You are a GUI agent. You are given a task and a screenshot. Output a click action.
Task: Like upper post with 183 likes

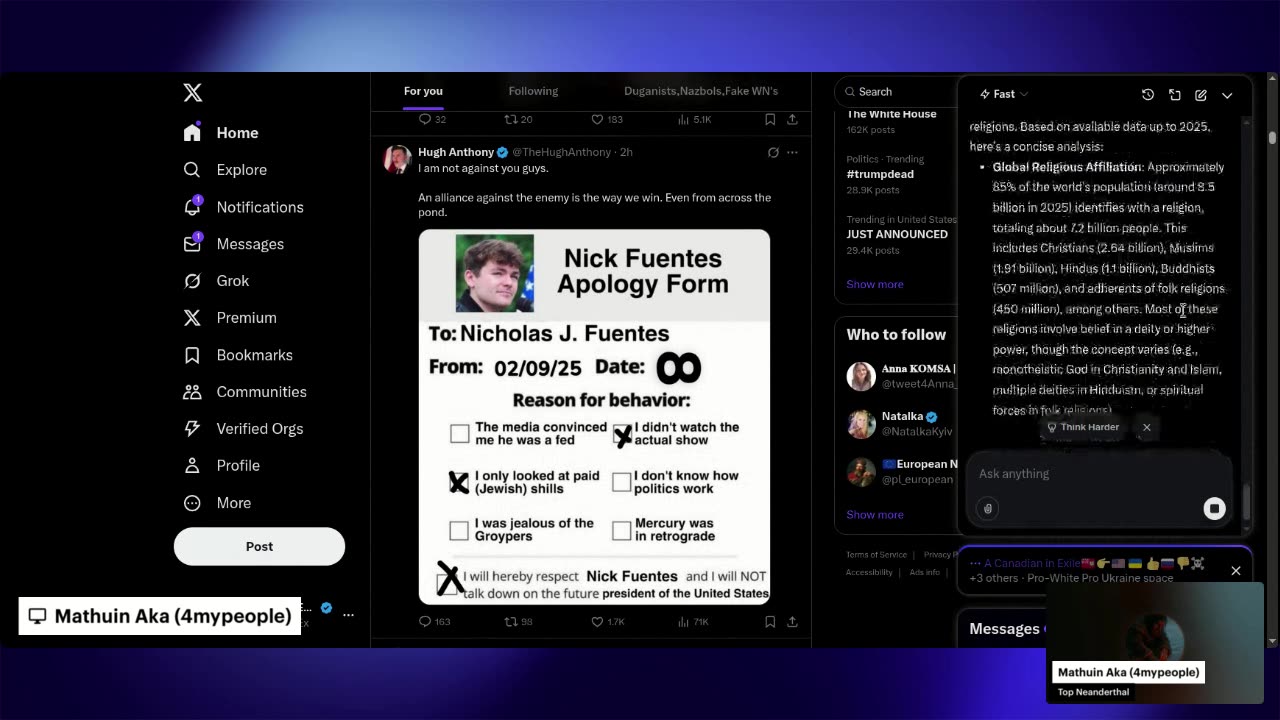(x=607, y=119)
